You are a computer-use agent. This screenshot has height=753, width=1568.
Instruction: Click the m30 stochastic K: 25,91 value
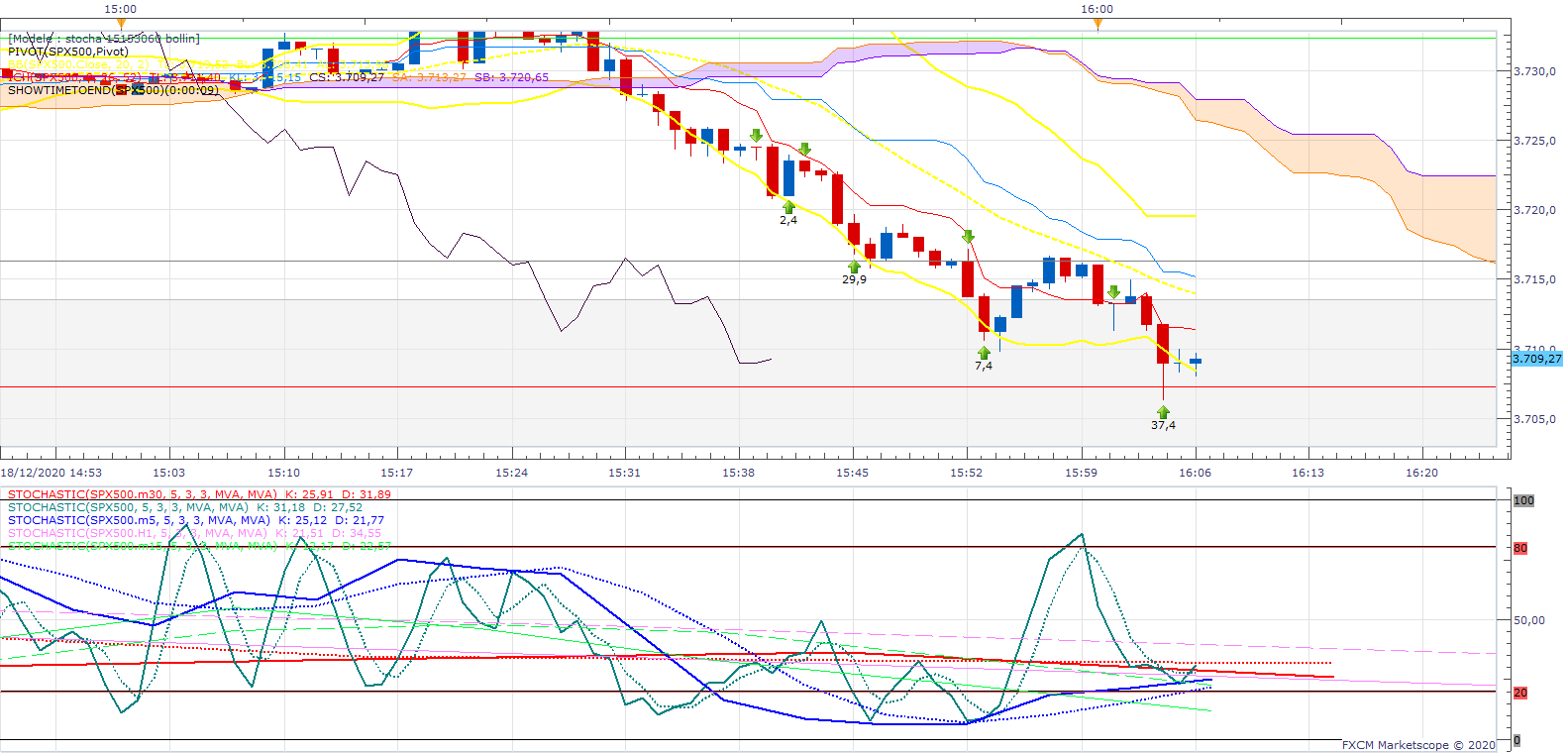point(309,494)
